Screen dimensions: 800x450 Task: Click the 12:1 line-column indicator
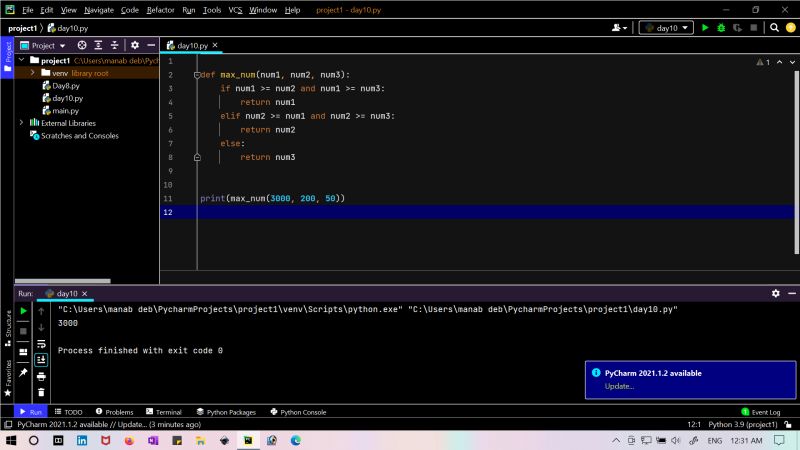[x=694, y=424]
